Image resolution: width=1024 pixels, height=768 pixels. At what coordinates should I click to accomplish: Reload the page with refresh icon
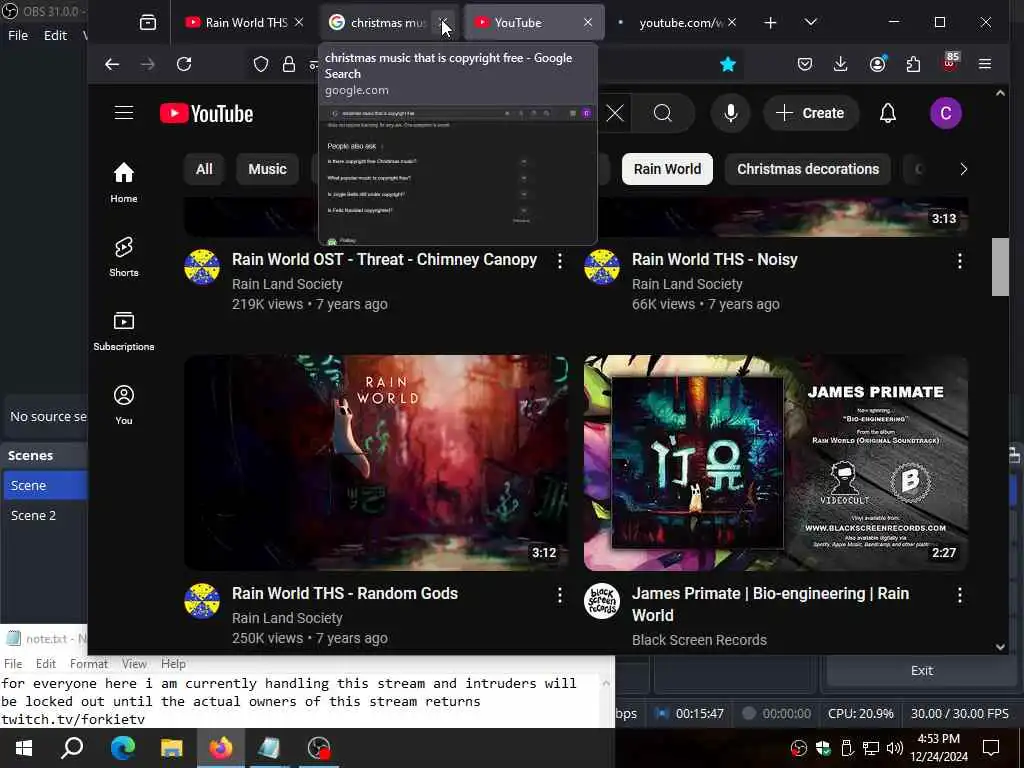(184, 64)
